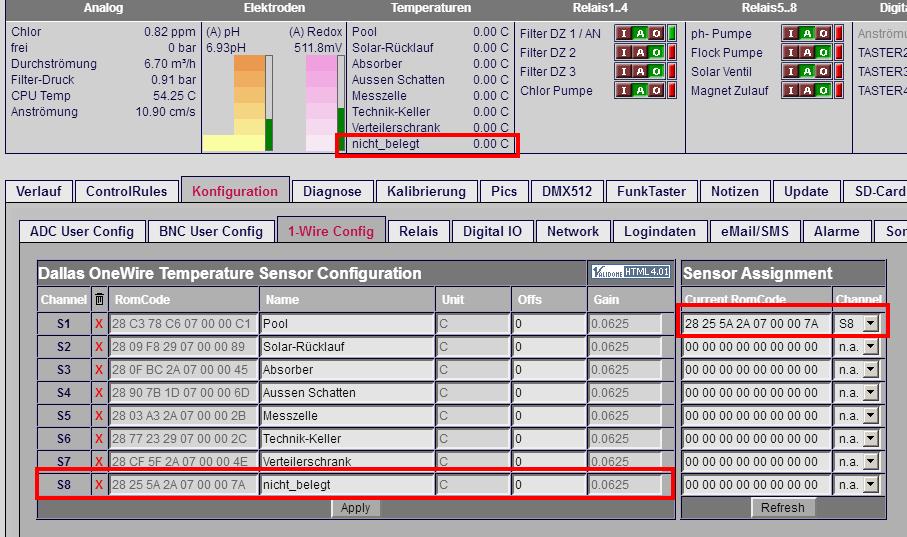Open the Kalibrierung tab
Viewport: 907px width, 537px height.
[x=426, y=192]
